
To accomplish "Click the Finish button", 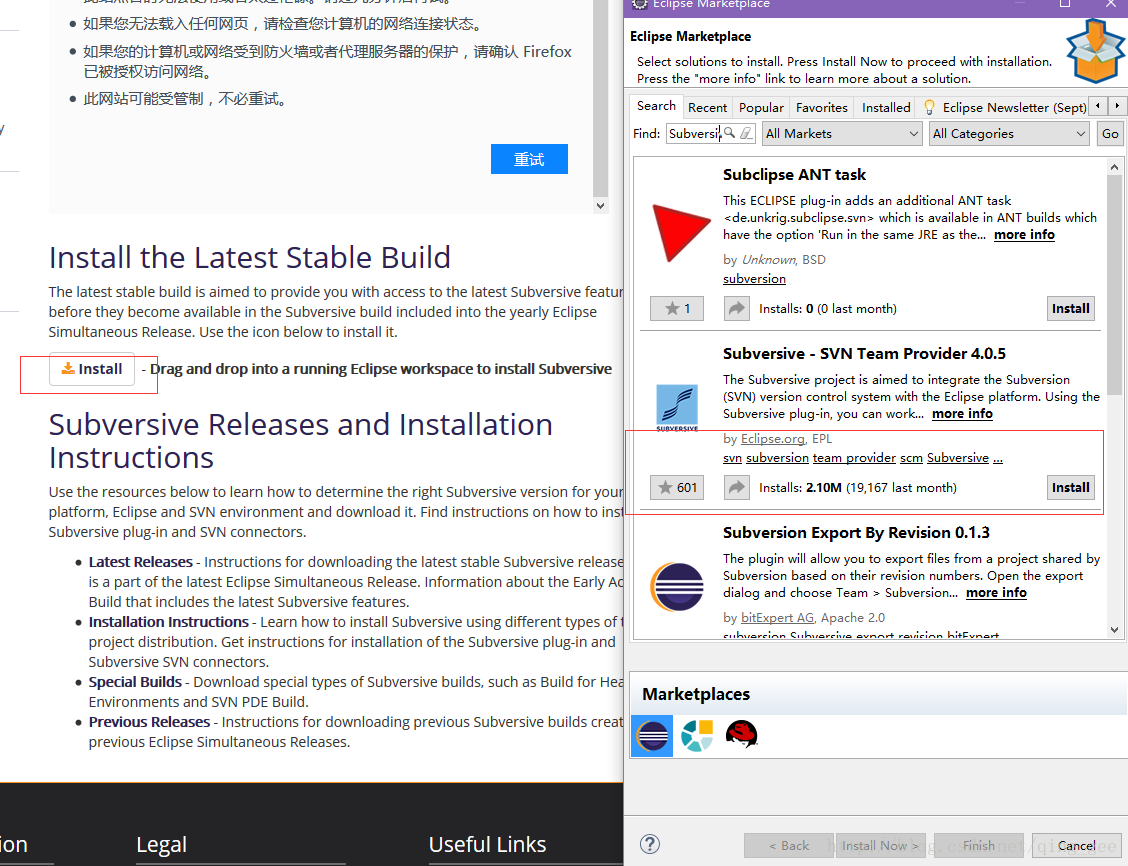I will (x=978, y=846).
